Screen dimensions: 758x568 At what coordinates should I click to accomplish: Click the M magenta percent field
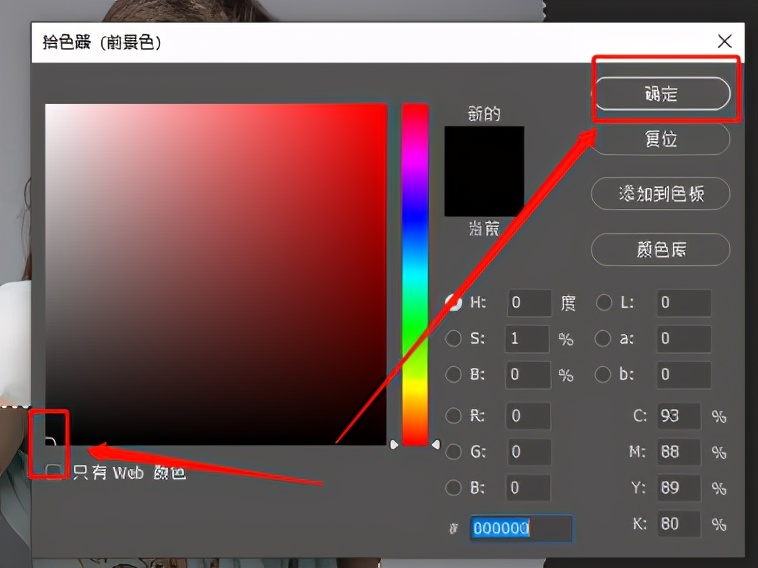679,452
